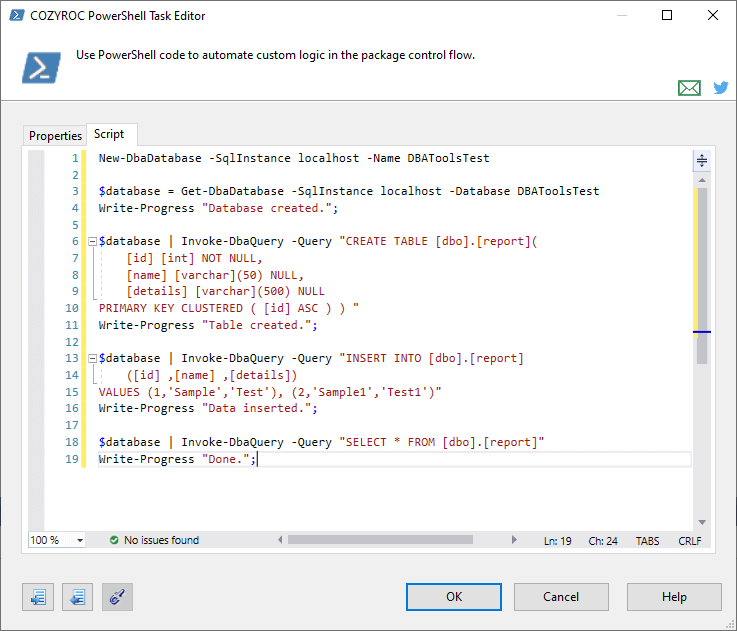Click the vertical scrollbar thumb
737x631 pixels.
coord(702,276)
